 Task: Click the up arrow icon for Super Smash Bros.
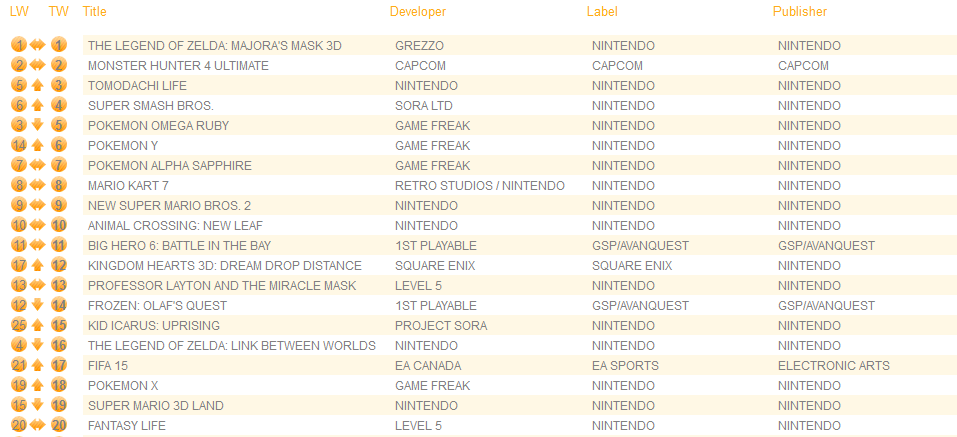tap(37, 106)
